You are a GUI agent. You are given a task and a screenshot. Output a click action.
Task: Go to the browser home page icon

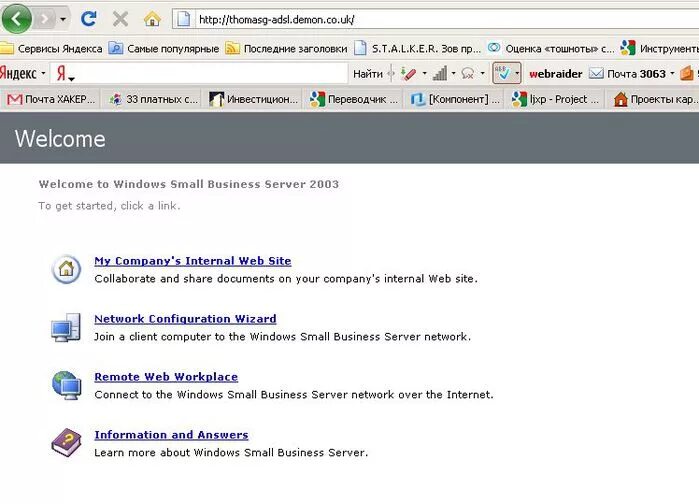coord(152,19)
